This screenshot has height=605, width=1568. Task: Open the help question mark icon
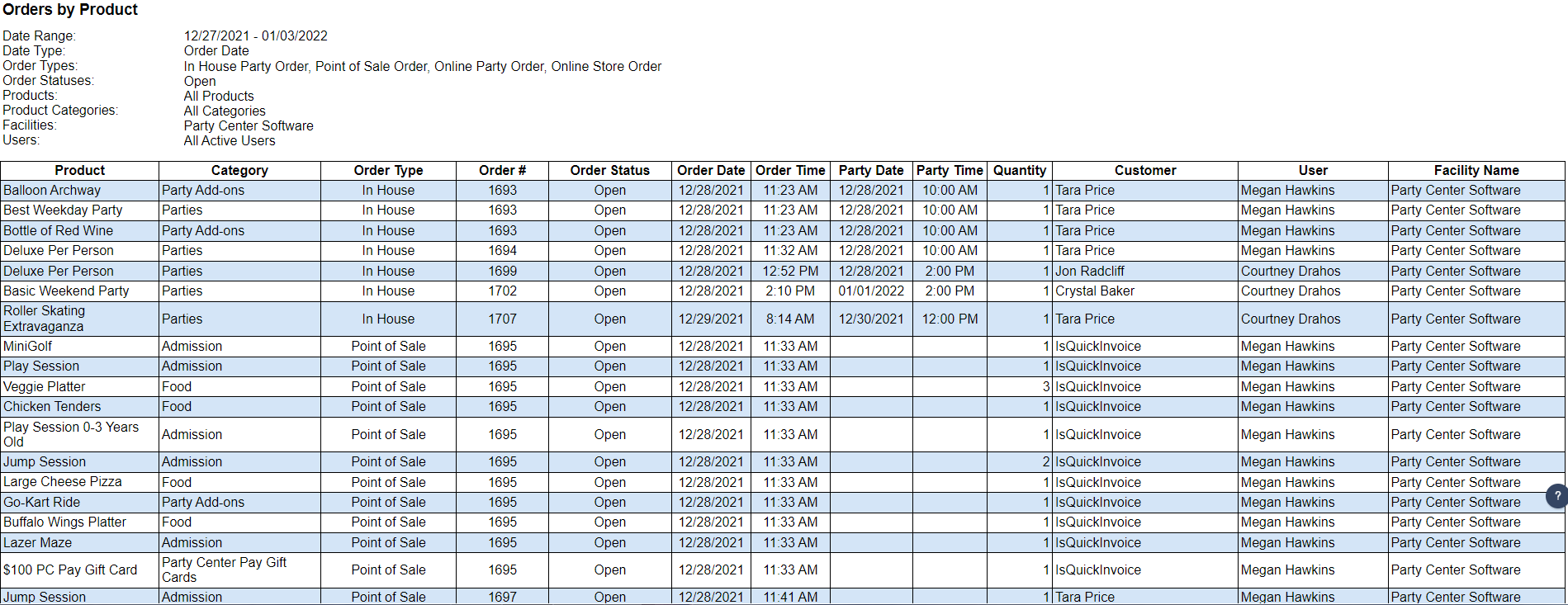click(x=1556, y=496)
